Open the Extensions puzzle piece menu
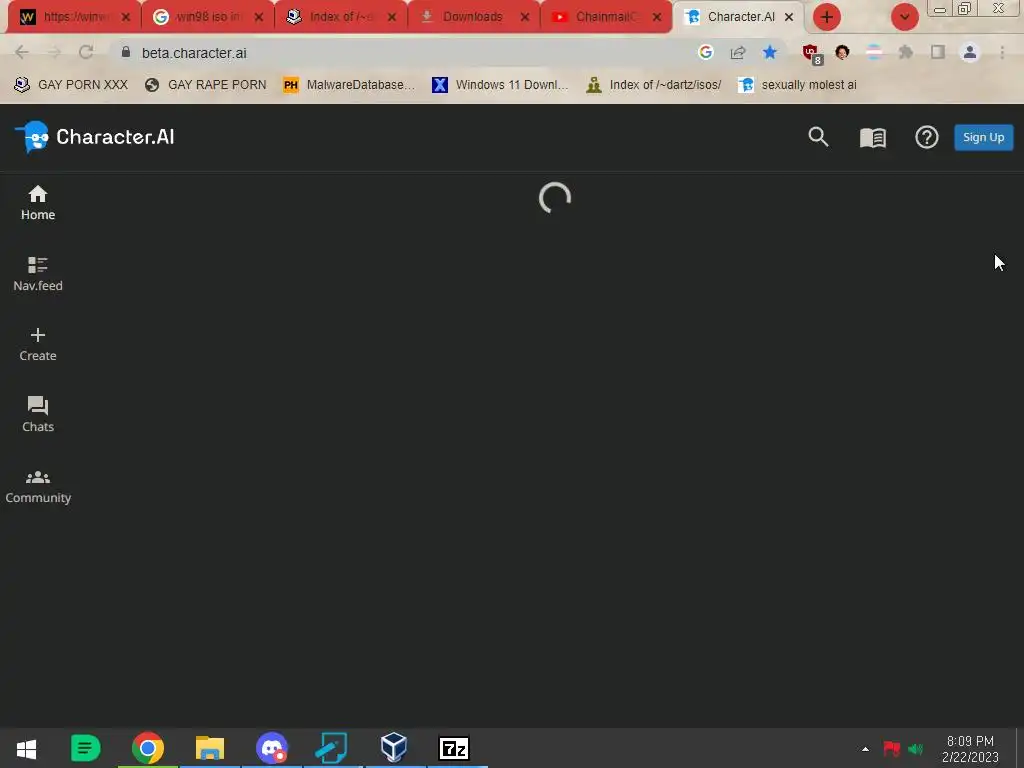Image resolution: width=1024 pixels, height=768 pixels. [906, 52]
